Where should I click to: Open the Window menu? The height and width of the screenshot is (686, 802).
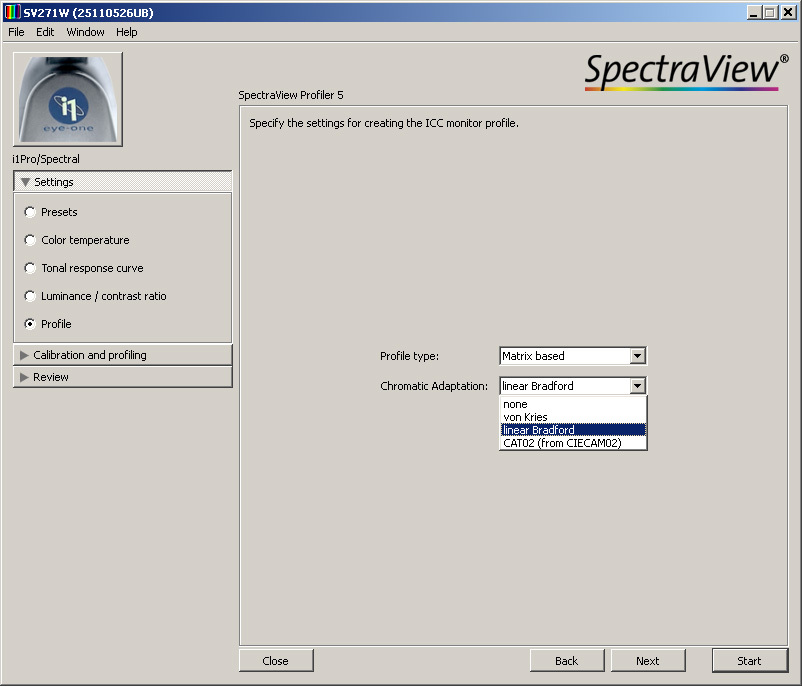click(85, 32)
